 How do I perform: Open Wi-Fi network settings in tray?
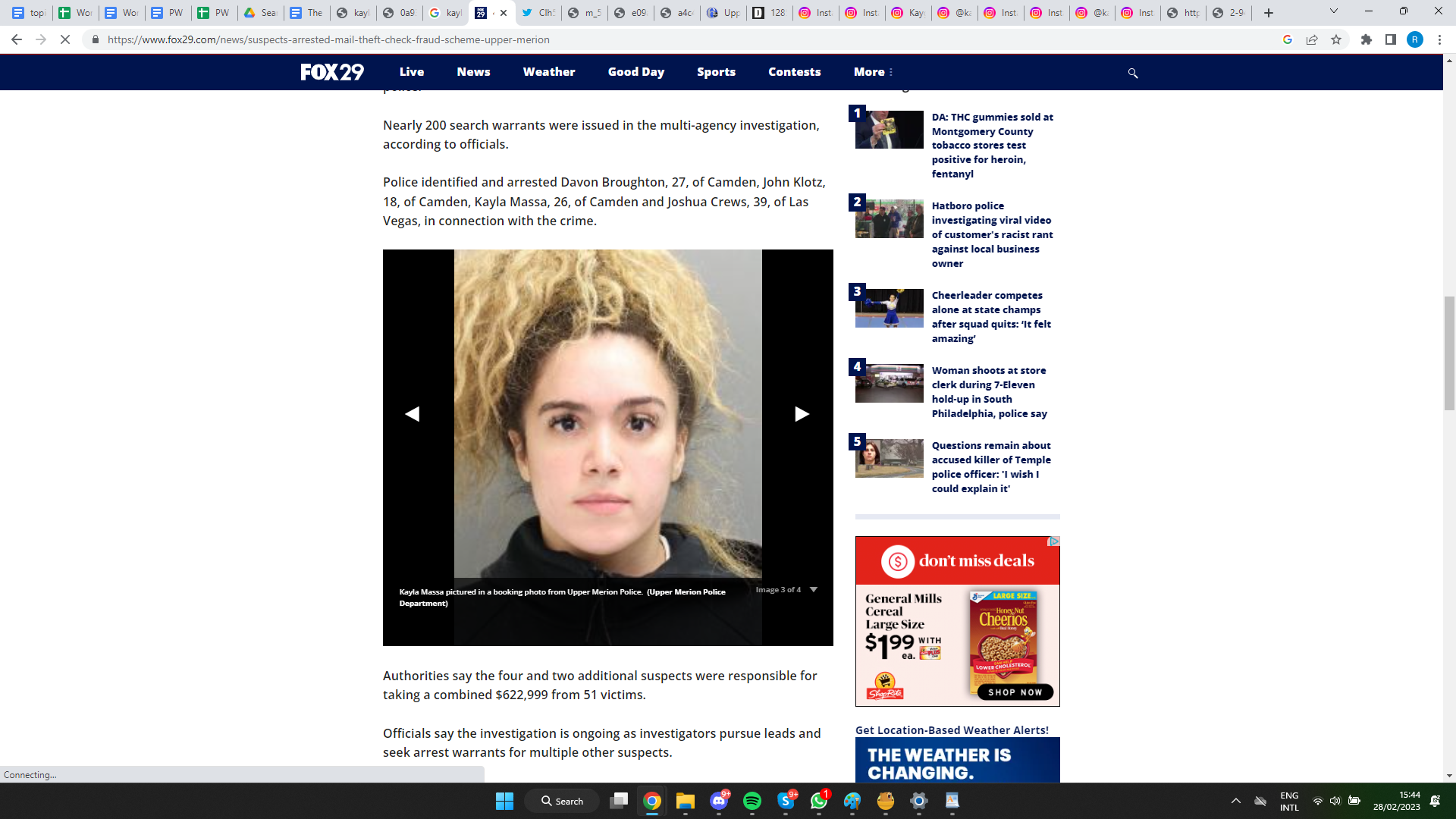1318,801
